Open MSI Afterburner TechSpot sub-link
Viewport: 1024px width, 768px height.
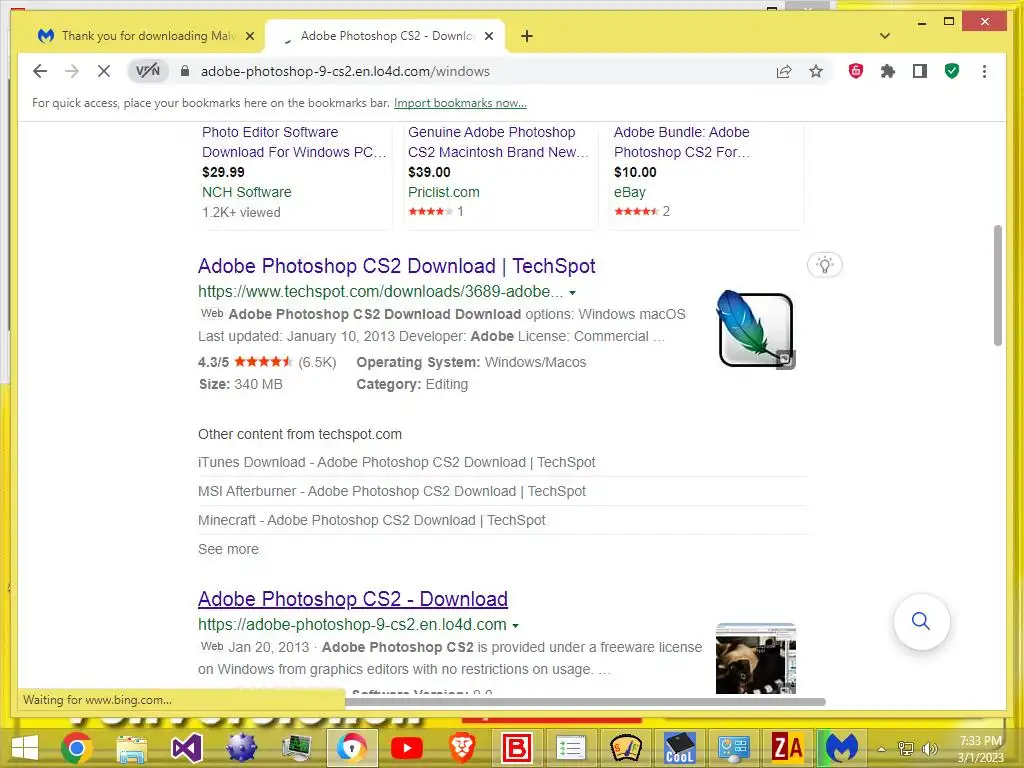392,491
